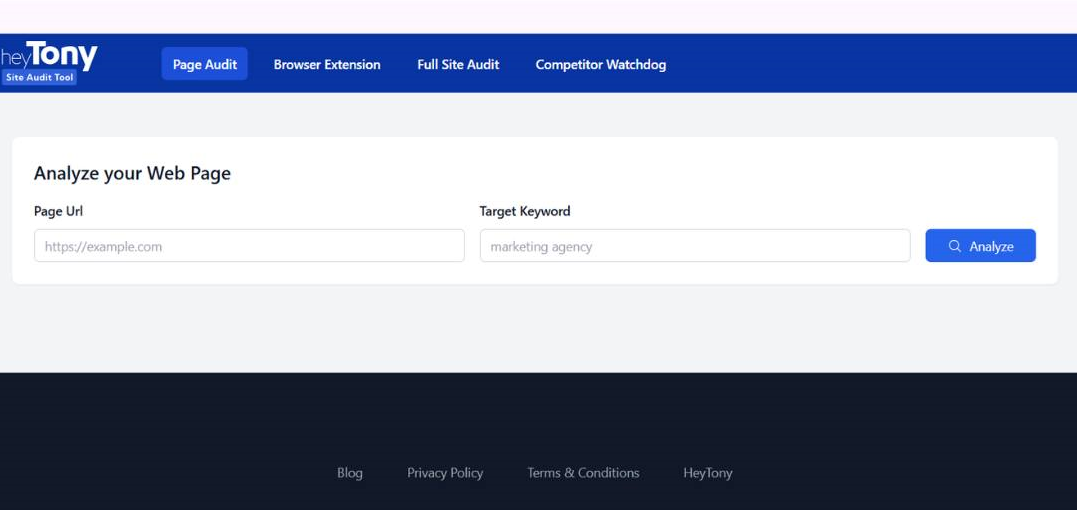Open Terms & Conditions link
Screen dimensions: 1077x510
coord(583,473)
